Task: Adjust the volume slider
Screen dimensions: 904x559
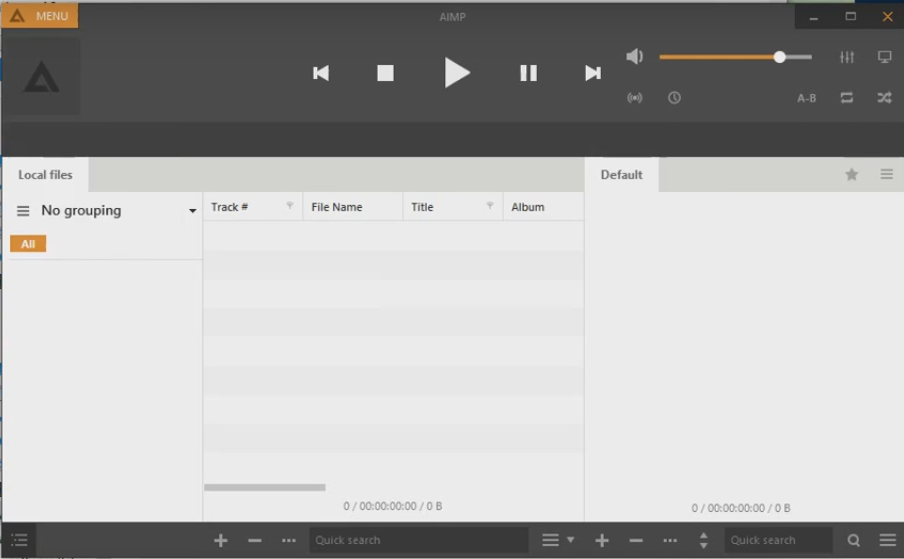Action: pos(735,57)
